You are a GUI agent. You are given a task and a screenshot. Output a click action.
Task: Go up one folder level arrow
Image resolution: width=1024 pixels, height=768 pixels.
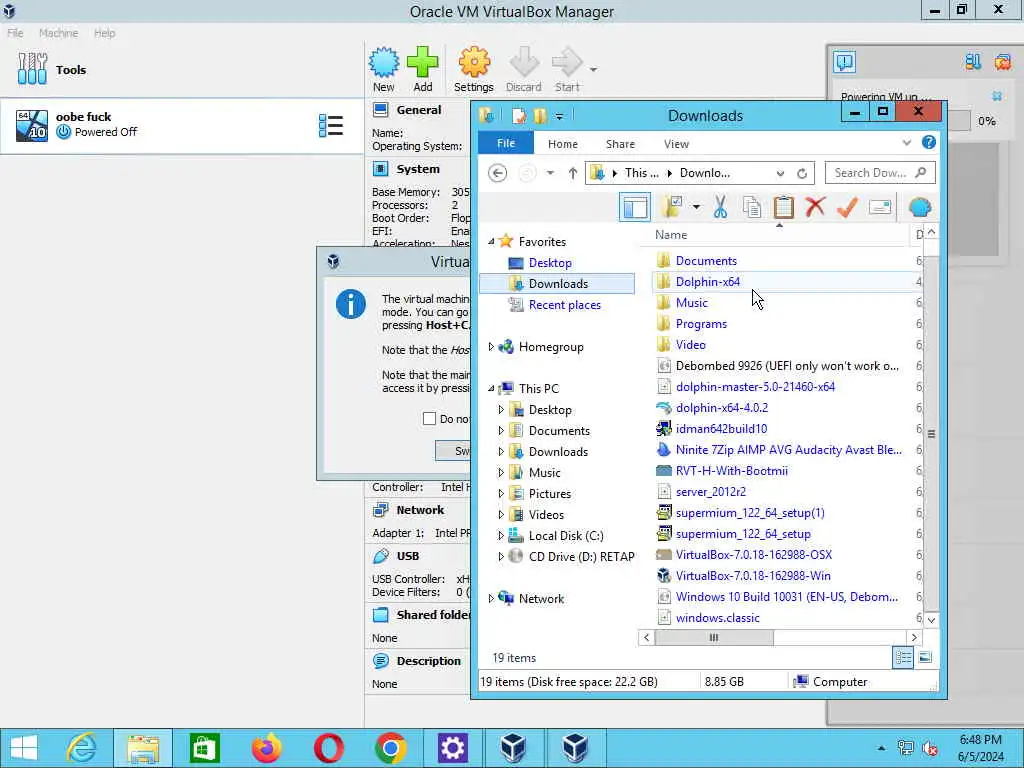coord(573,173)
